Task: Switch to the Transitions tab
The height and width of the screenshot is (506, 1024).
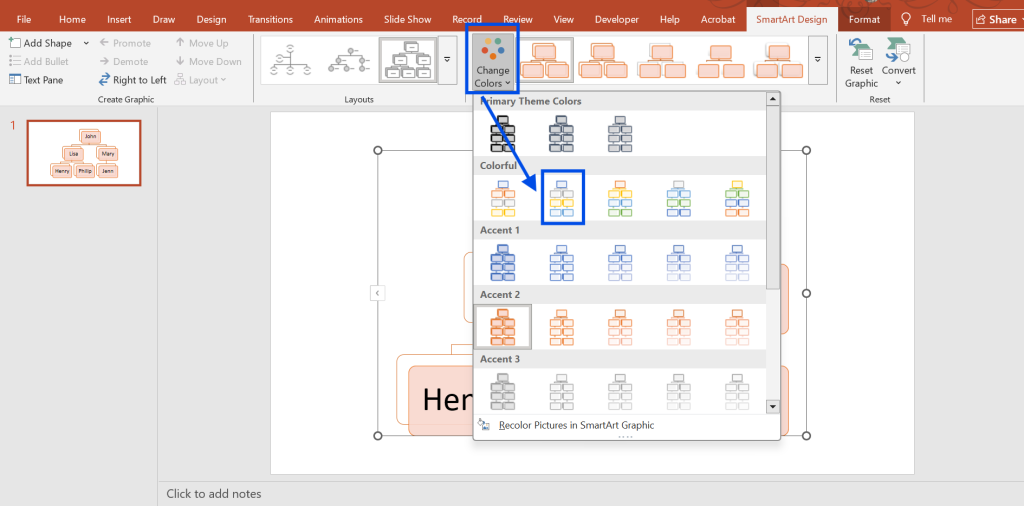Action: pyautogui.click(x=270, y=19)
